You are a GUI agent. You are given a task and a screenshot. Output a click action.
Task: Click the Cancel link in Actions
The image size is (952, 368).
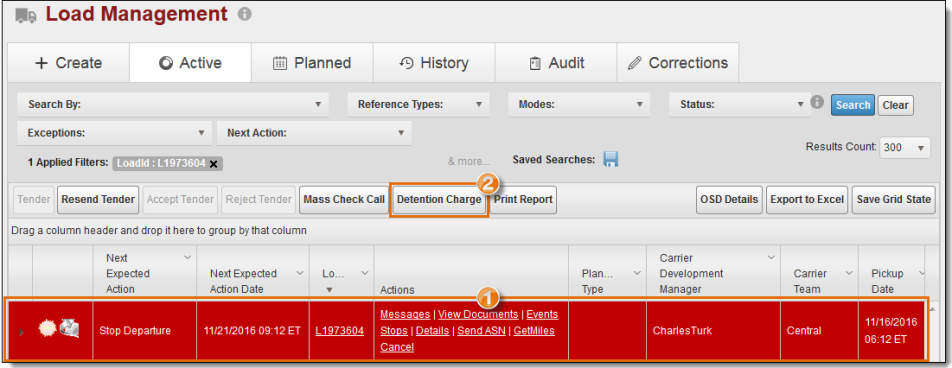397,347
